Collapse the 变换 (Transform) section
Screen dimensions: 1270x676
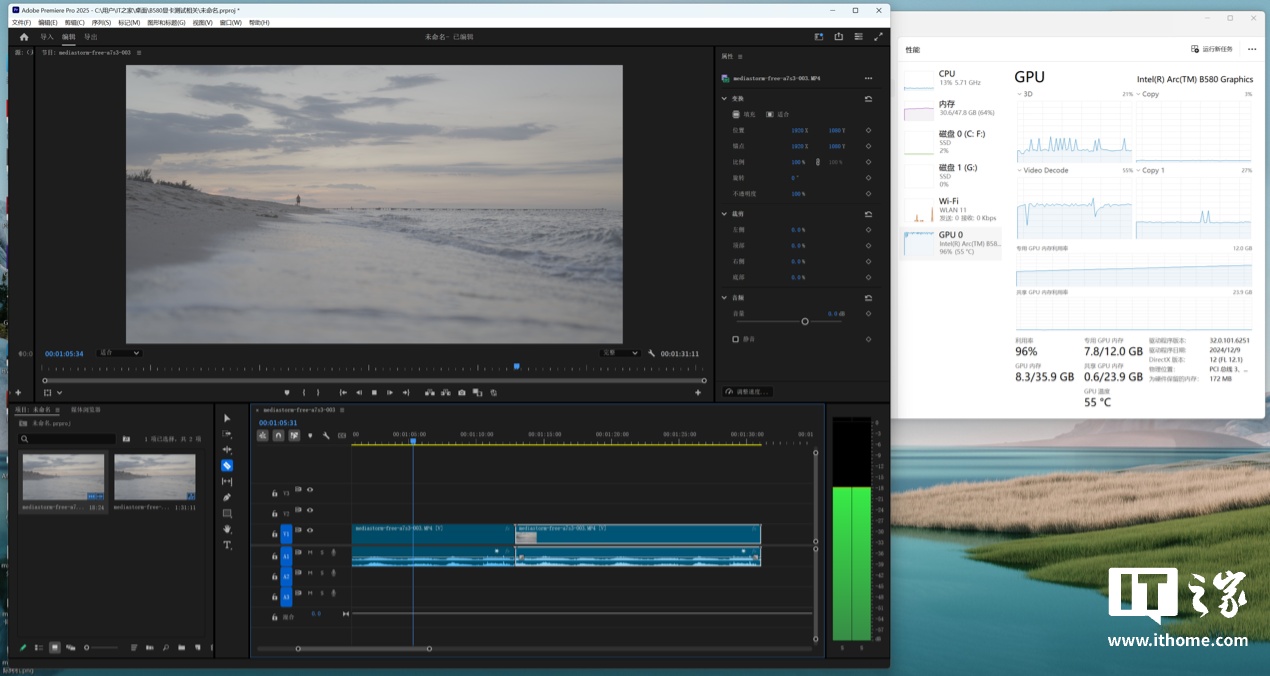724,99
